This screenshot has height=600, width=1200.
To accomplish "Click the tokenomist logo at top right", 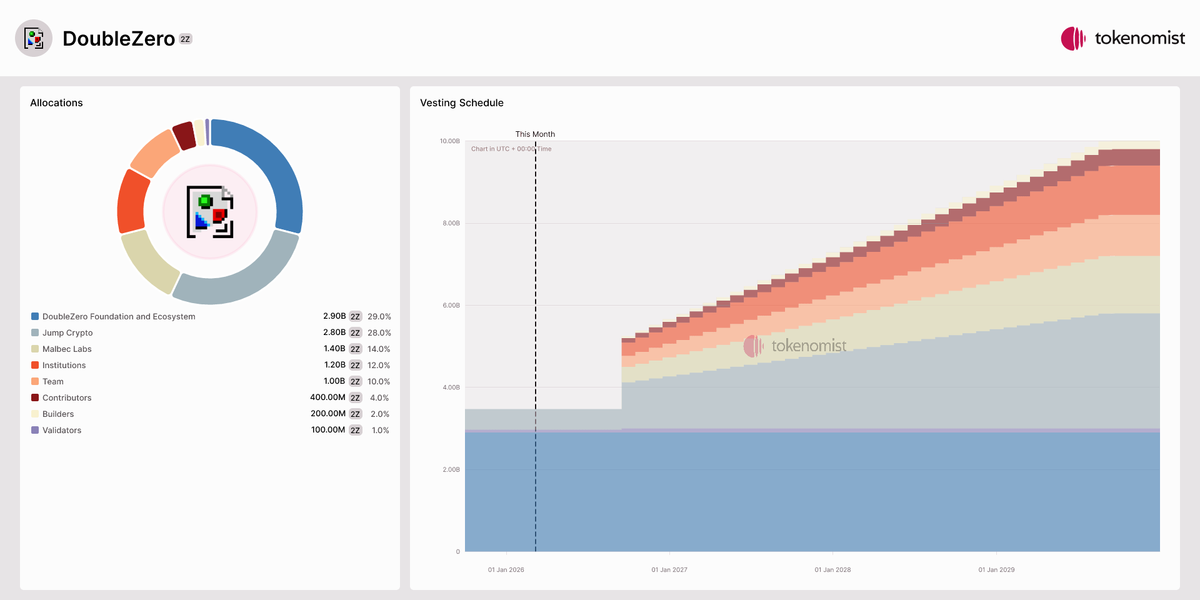I will (x=1122, y=39).
